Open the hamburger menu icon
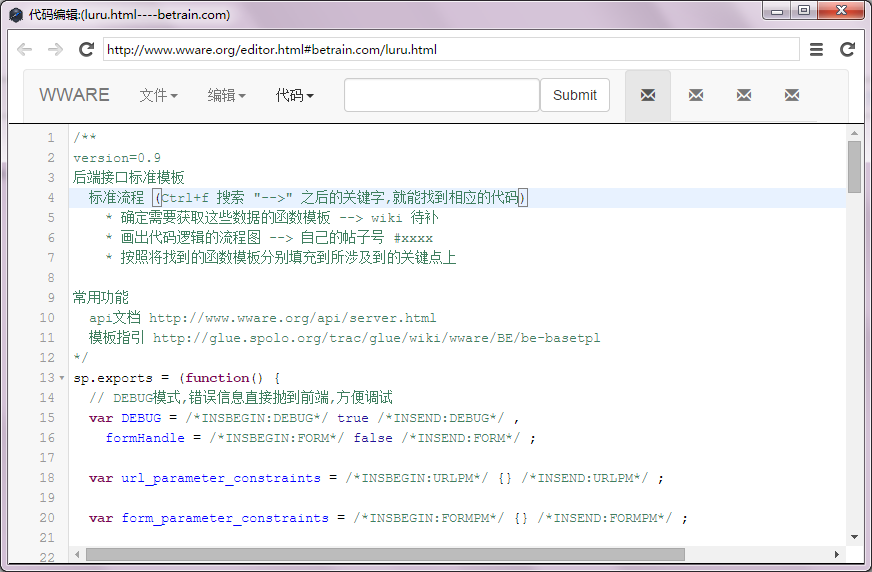Viewport: 872px width, 572px height. pos(816,49)
